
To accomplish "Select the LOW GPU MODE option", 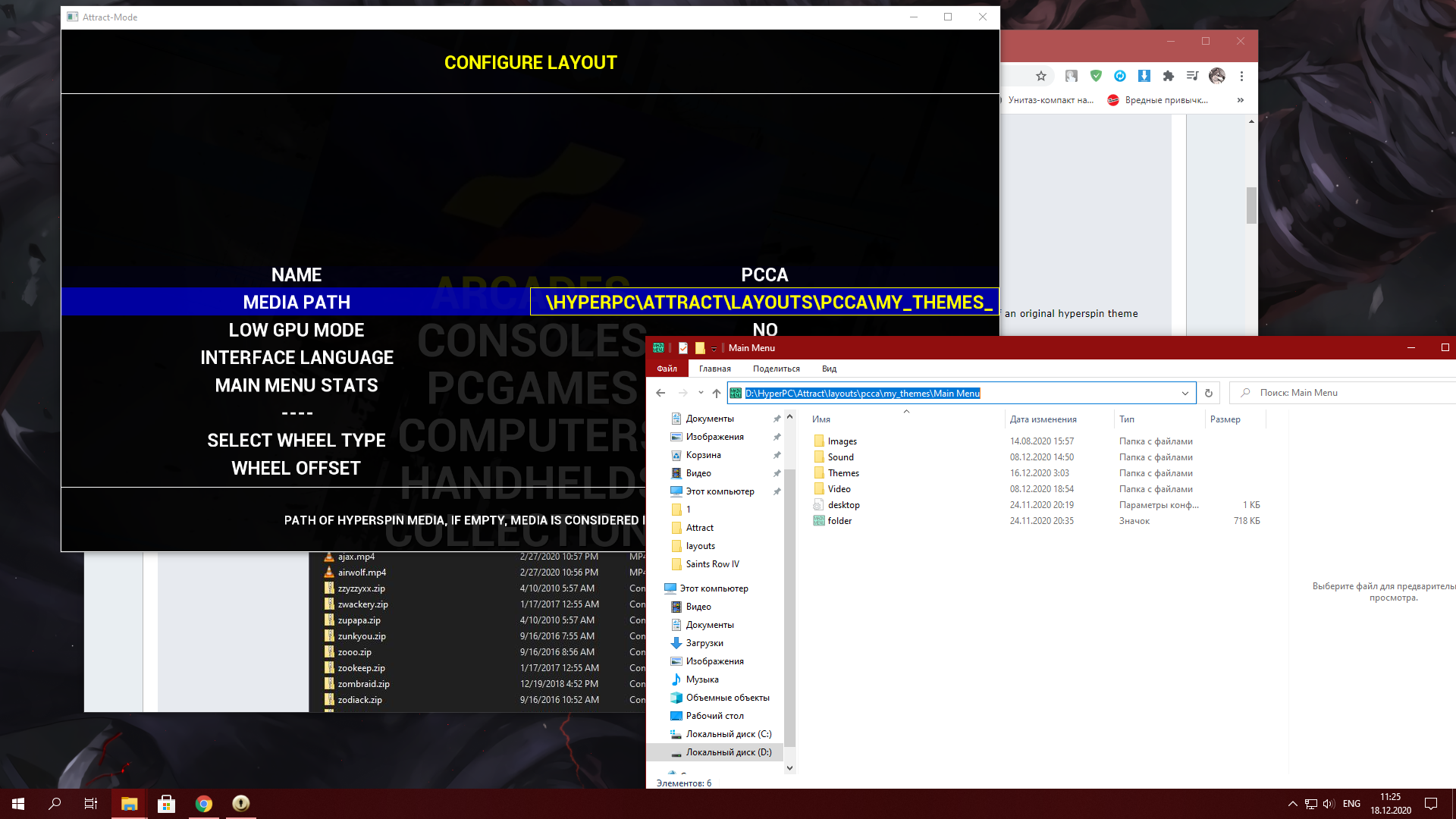I will [x=297, y=330].
